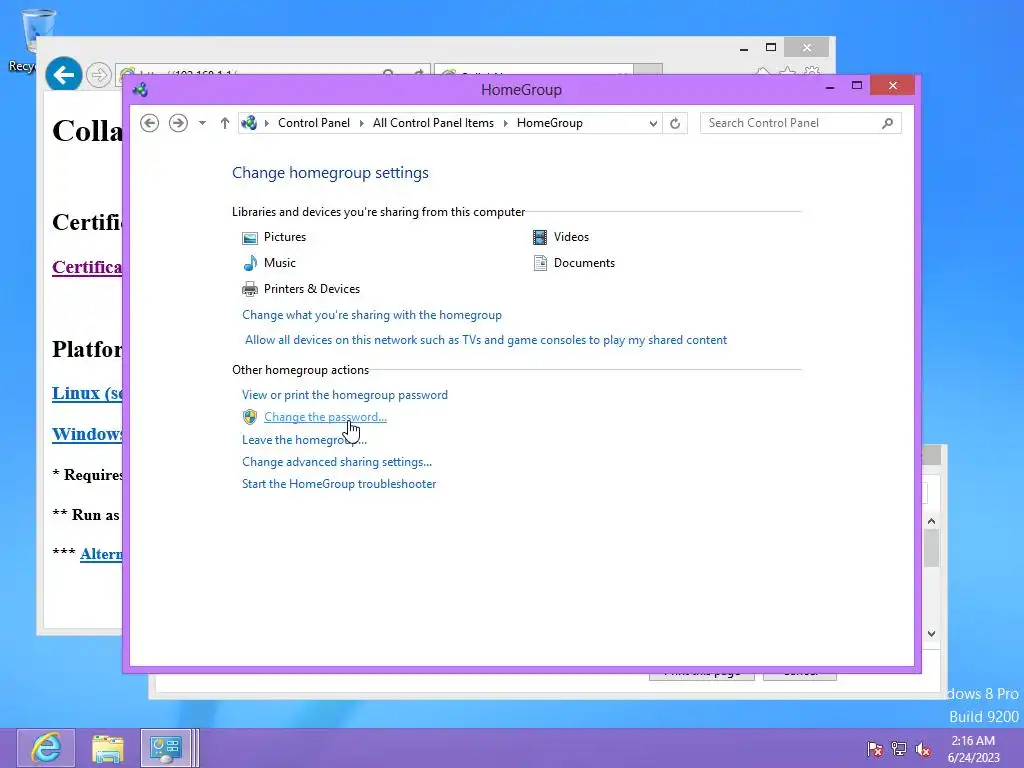This screenshot has height=768, width=1024.
Task: Open the Recycle Bin on desktop
Action: click(x=38, y=31)
